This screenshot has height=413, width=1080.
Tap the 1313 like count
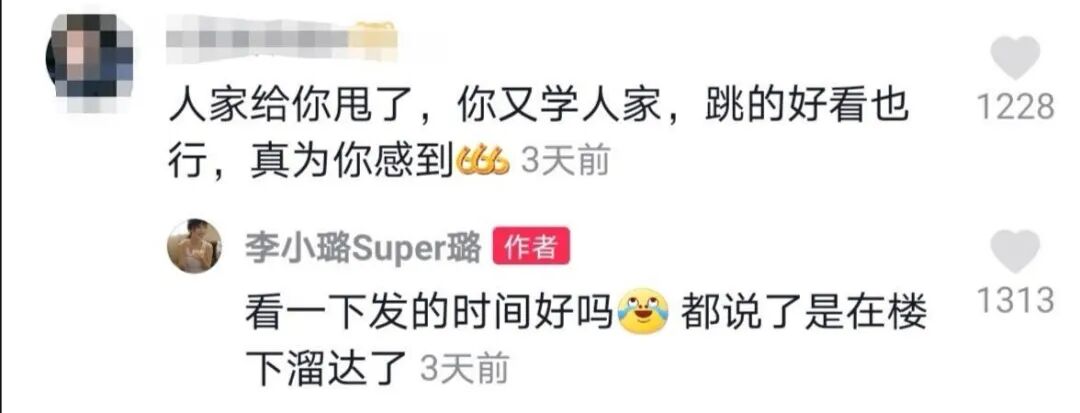click(x=1016, y=301)
